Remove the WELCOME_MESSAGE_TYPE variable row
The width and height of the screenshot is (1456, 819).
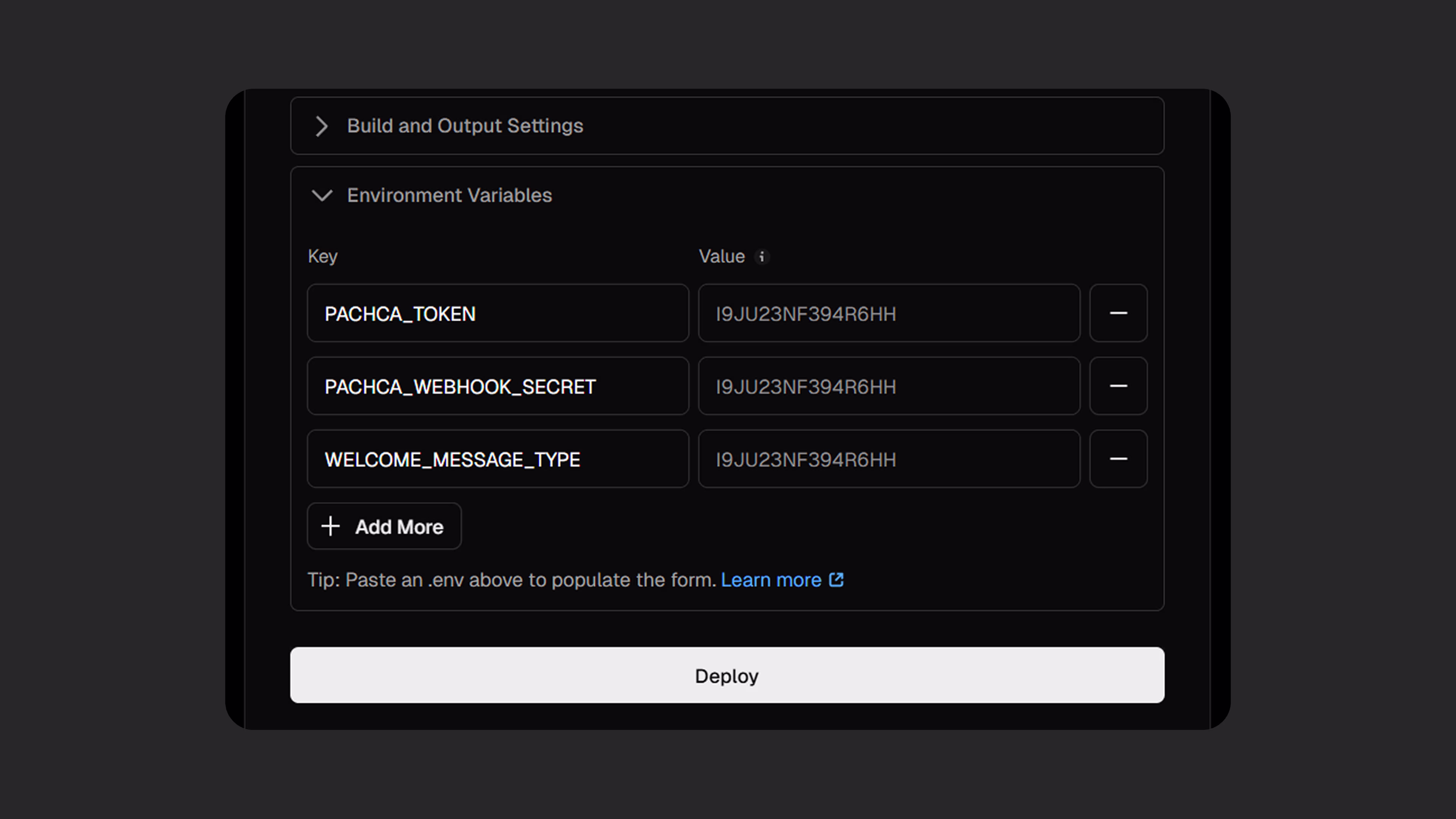pyautogui.click(x=1118, y=459)
